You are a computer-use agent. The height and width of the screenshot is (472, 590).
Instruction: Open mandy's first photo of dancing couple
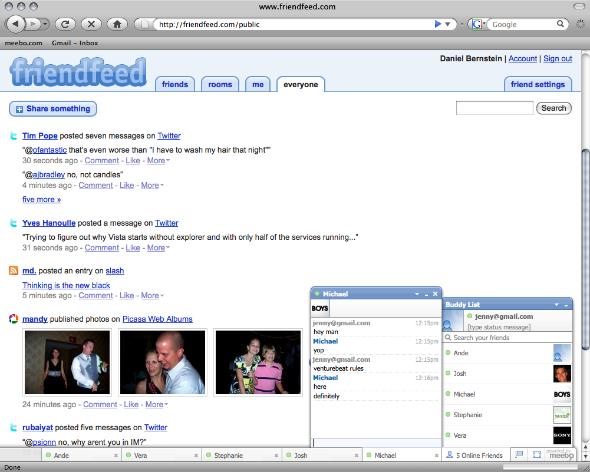pyautogui.click(x=67, y=362)
